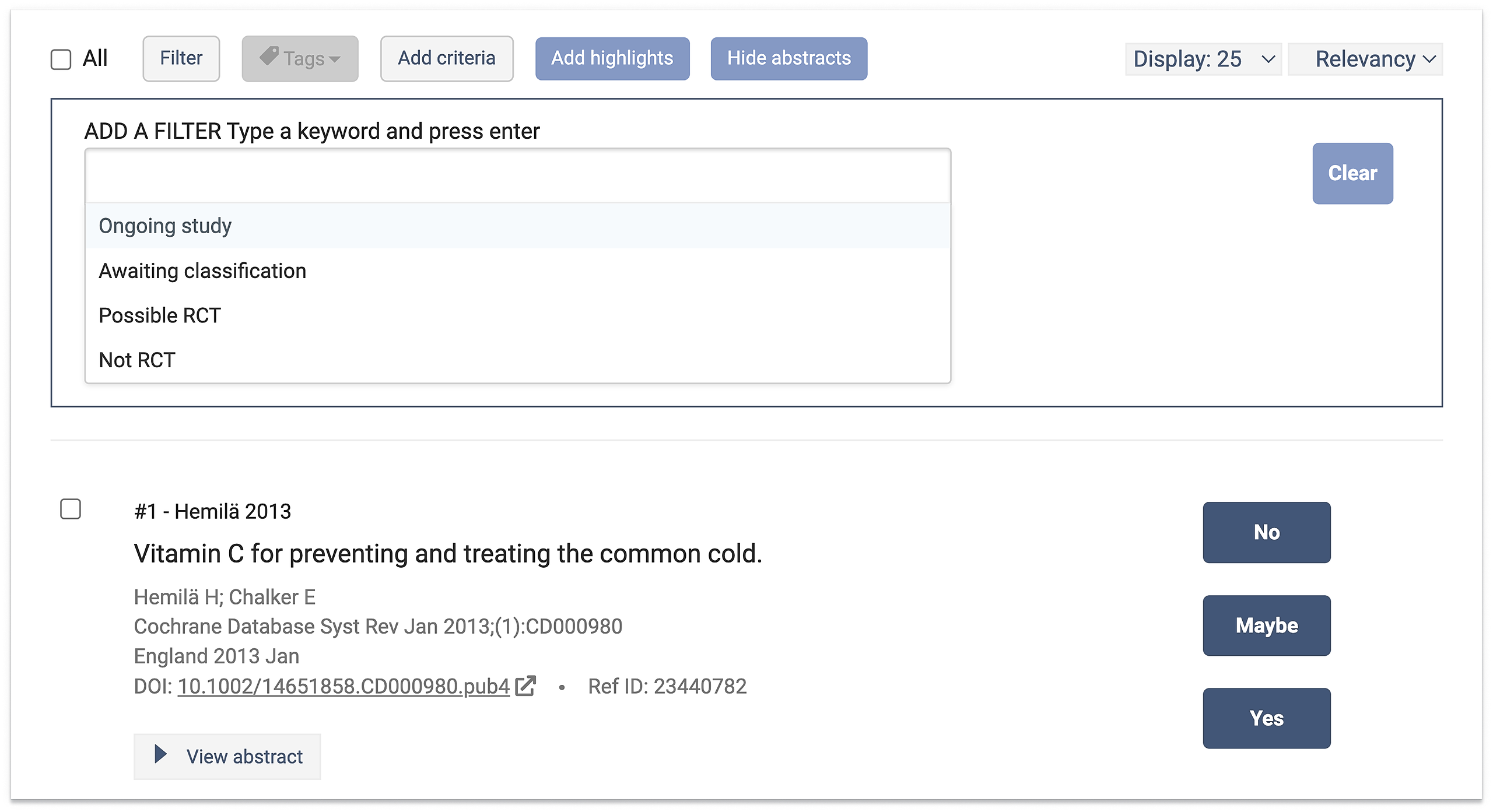Screen dimensions: 1493x812
Task: Select Not RCT filter option
Action: (137, 360)
